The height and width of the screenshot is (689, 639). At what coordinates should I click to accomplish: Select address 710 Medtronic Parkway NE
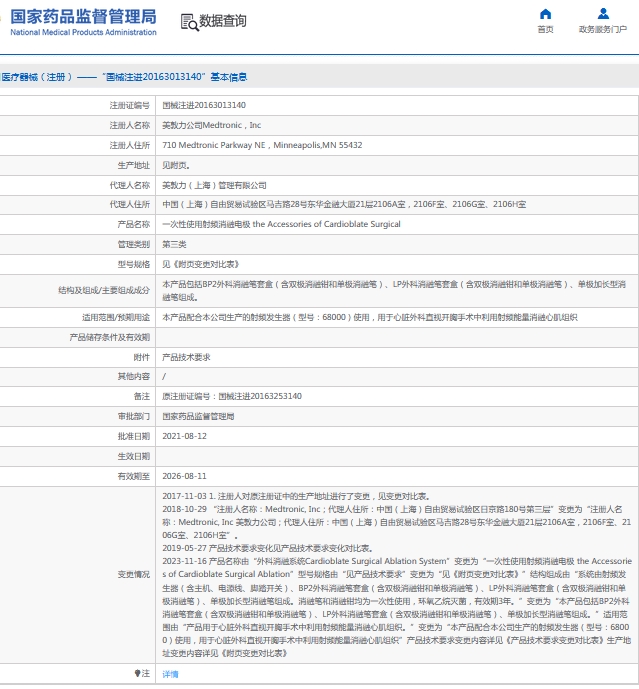point(262,145)
